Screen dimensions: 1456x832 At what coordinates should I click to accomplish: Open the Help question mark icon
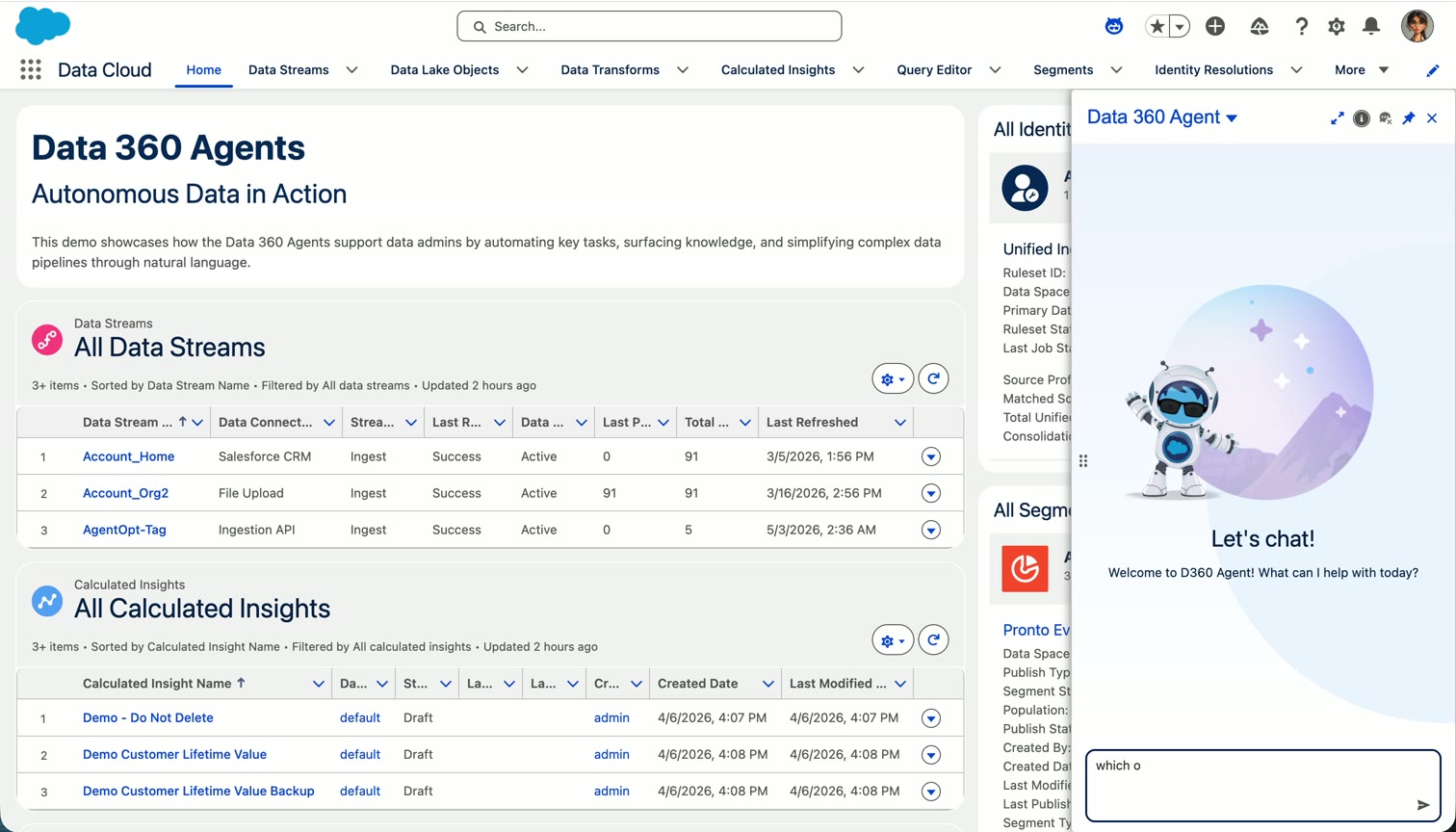click(1302, 27)
